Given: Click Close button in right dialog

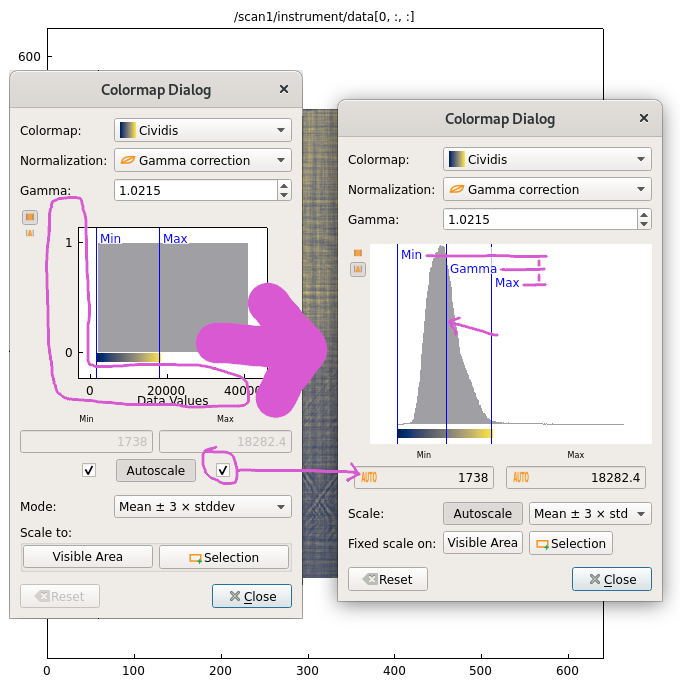Looking at the screenshot, I should [x=612, y=579].
